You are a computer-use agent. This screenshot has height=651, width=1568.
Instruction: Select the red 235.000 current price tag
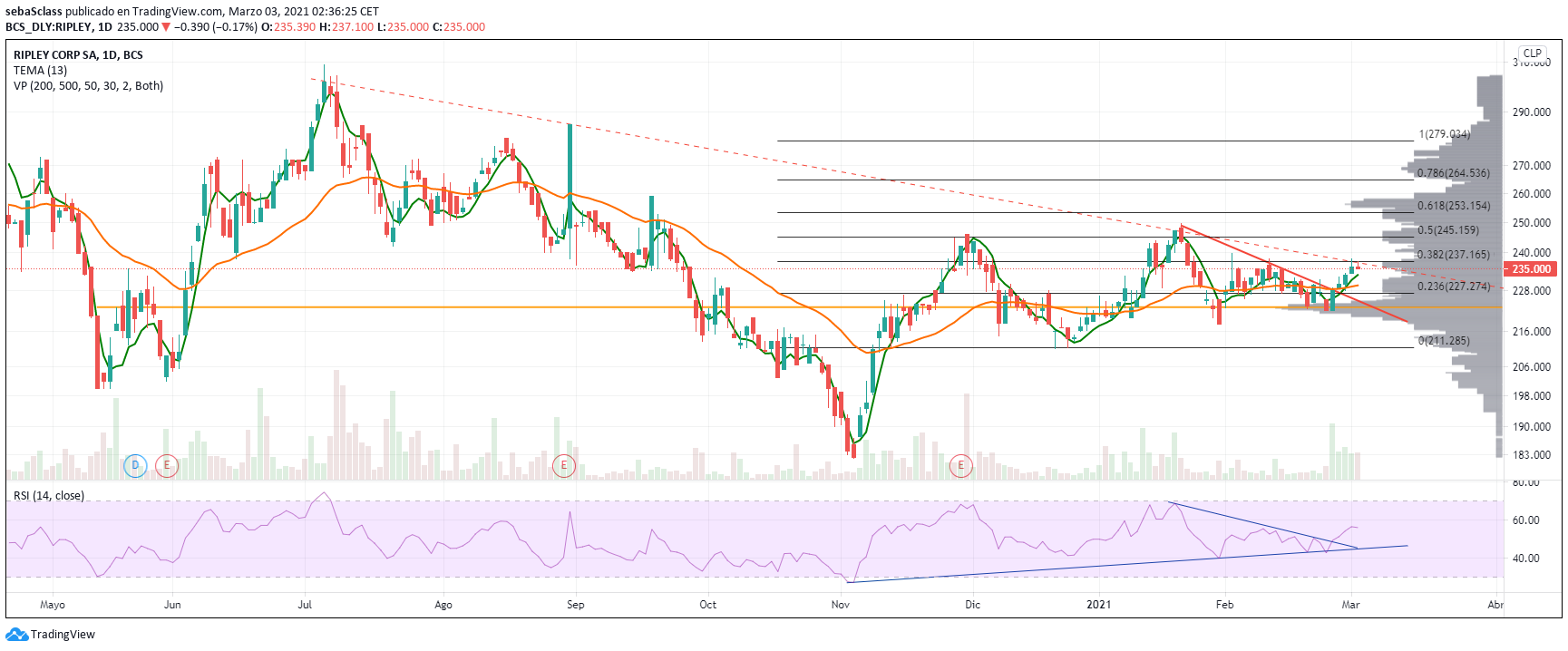(1531, 269)
